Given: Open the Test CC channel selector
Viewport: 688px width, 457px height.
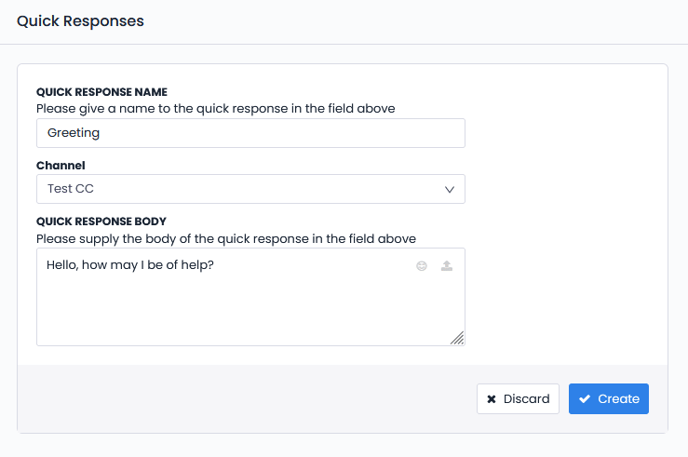Looking at the screenshot, I should click(250, 189).
